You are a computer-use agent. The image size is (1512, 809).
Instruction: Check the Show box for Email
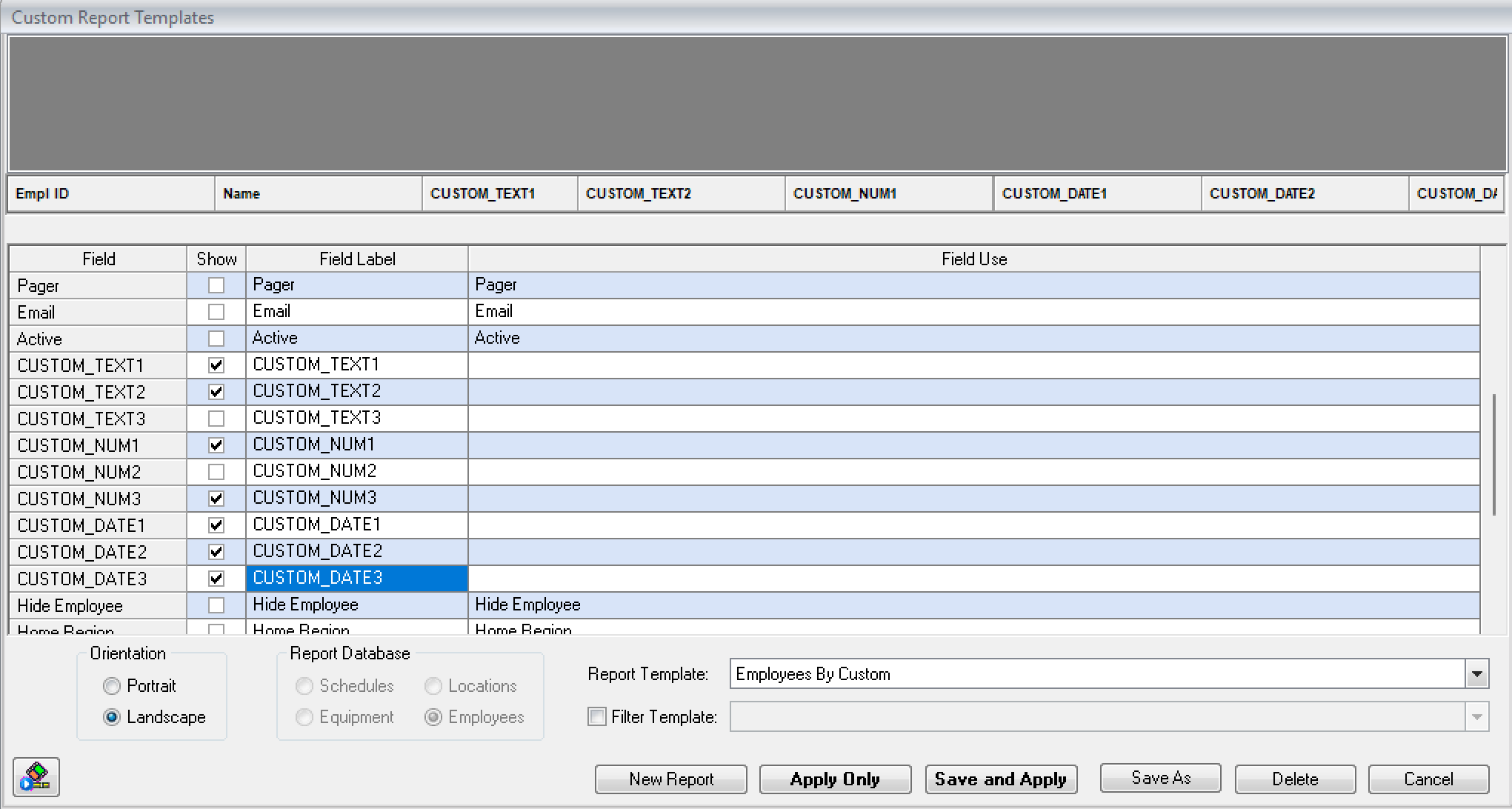pos(216,312)
